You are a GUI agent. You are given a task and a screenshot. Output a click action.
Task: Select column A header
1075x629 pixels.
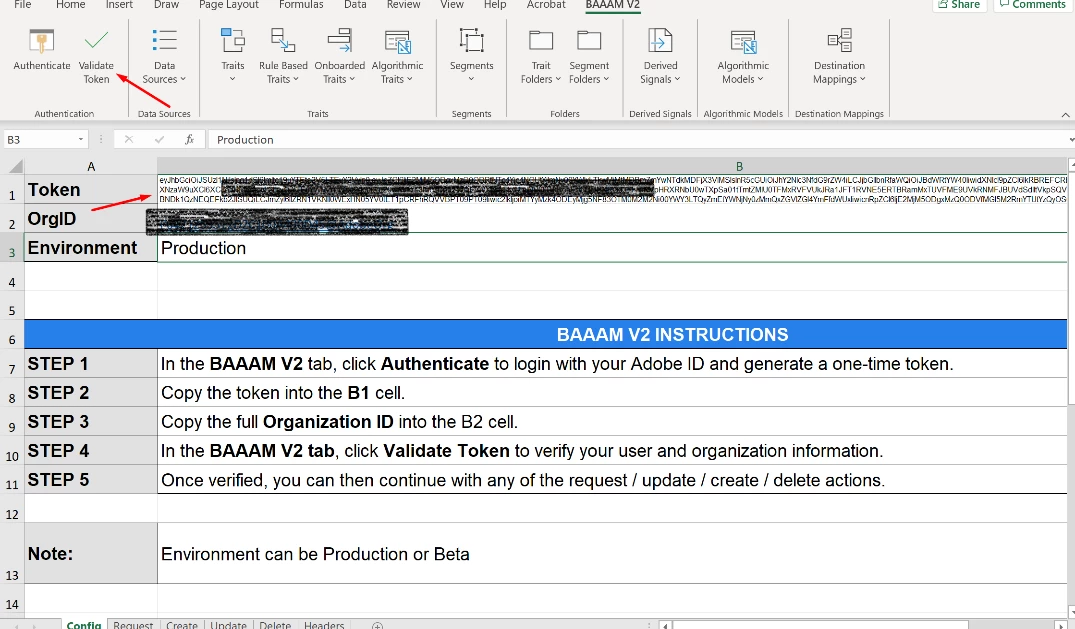click(x=90, y=166)
